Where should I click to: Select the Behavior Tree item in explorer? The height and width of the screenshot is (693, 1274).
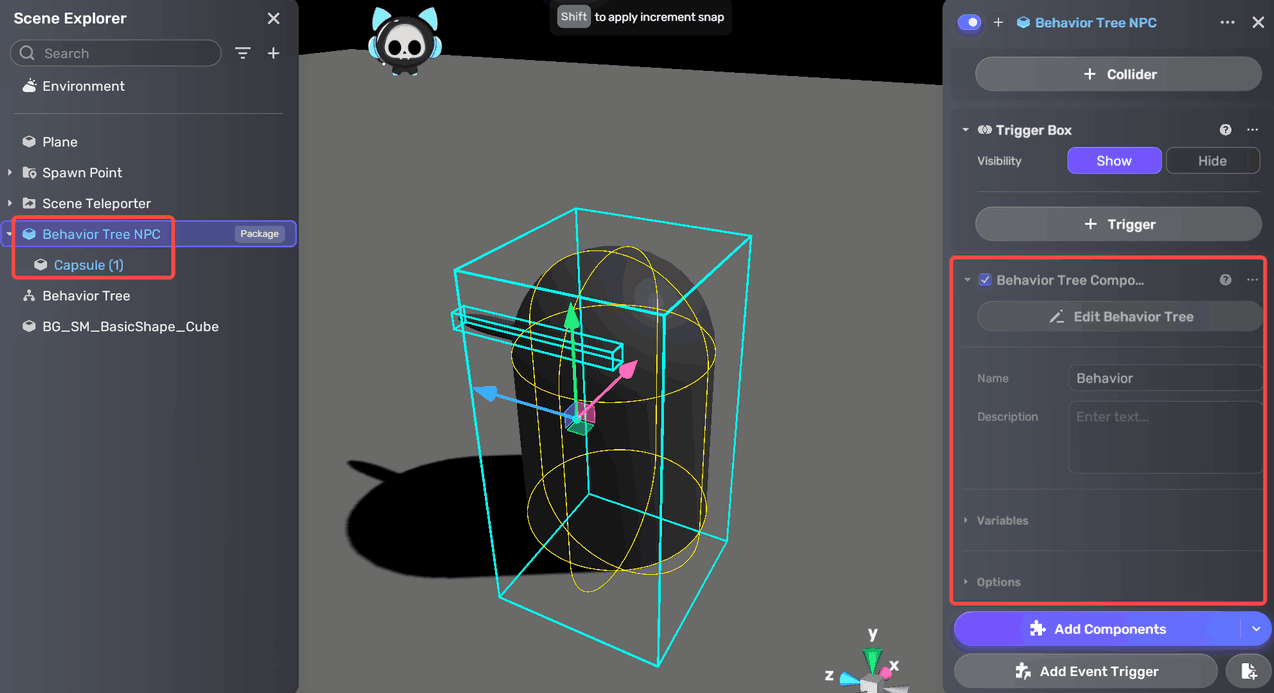tap(86, 296)
